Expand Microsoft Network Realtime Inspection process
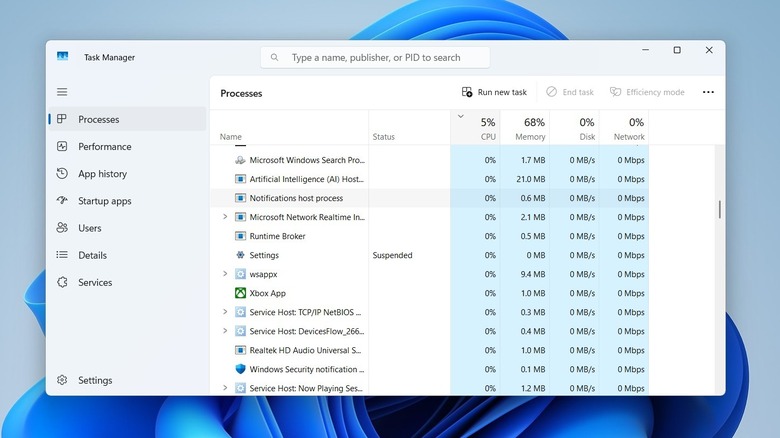 click(x=225, y=217)
